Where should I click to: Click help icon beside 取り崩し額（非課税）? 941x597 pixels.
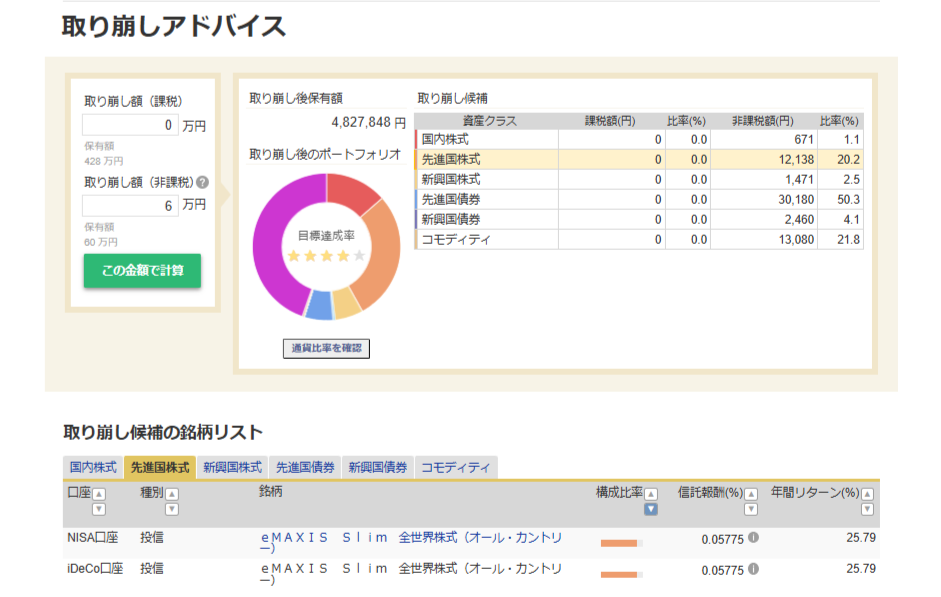tap(202, 183)
